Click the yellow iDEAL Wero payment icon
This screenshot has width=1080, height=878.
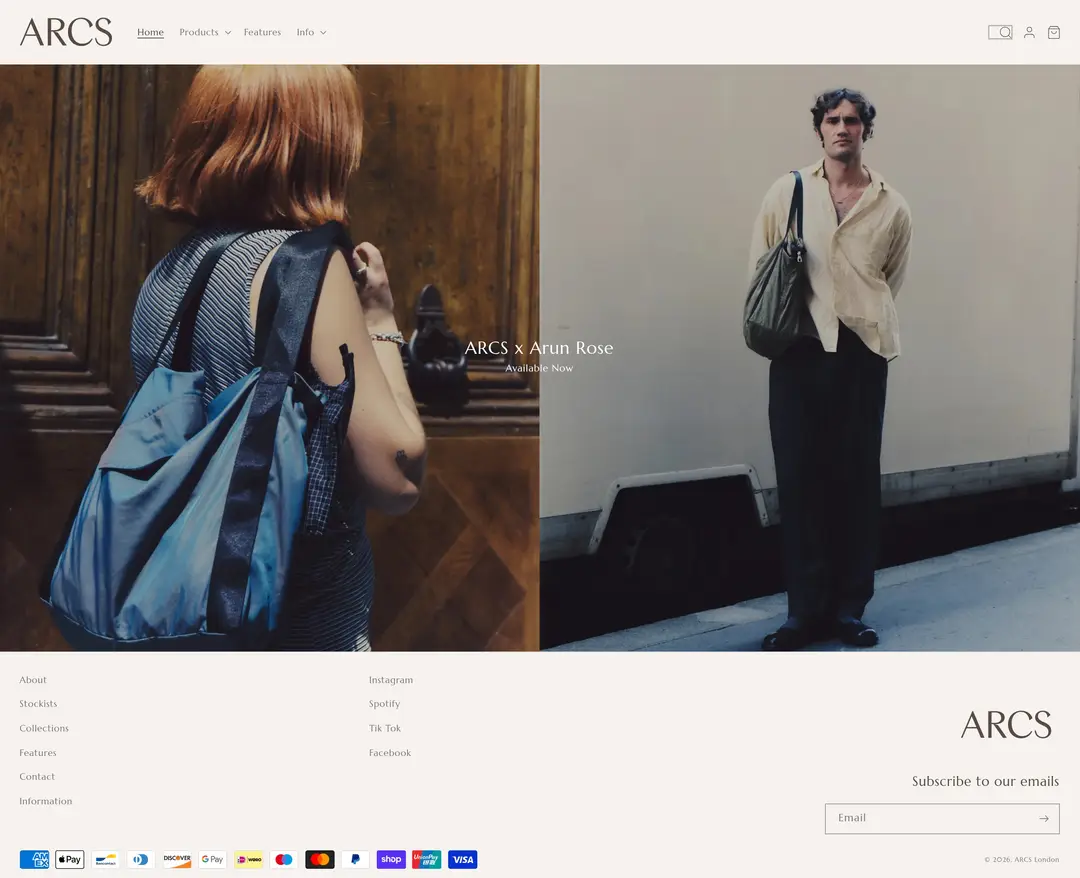click(249, 859)
